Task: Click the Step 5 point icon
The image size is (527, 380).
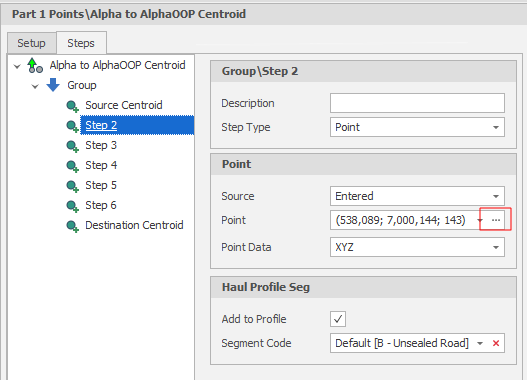Action: tap(72, 186)
